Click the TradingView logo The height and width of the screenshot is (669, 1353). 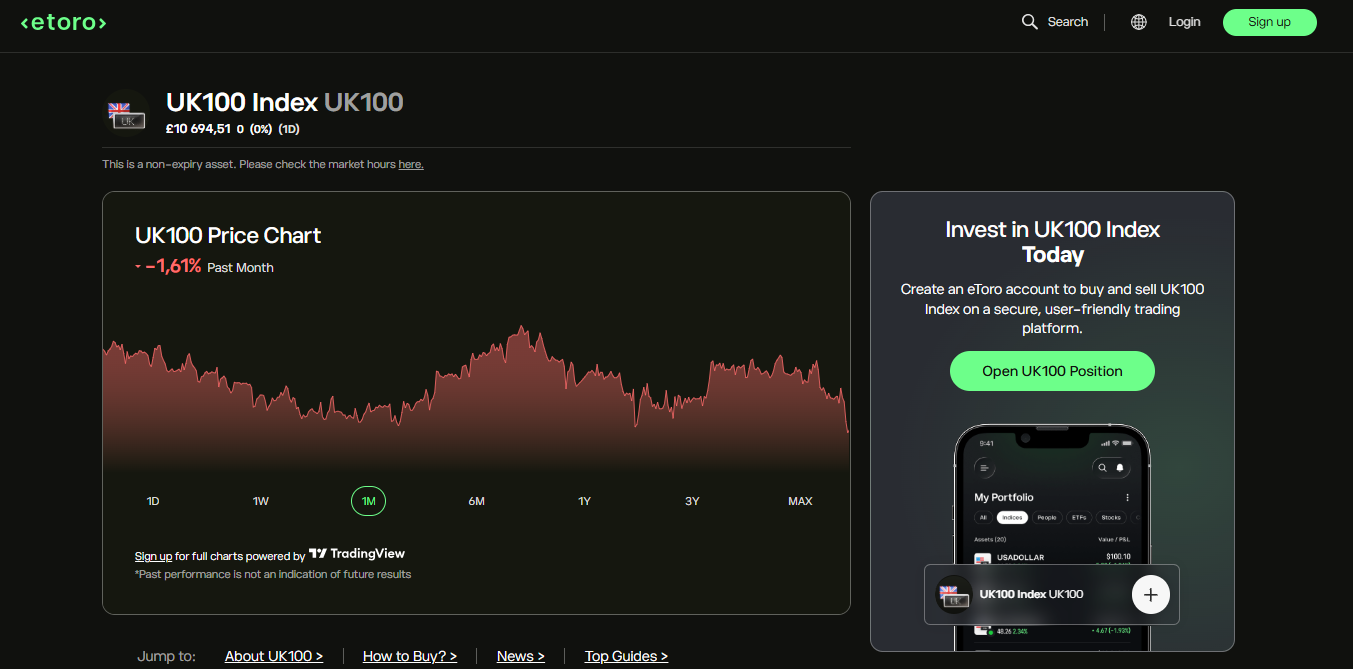tap(357, 554)
